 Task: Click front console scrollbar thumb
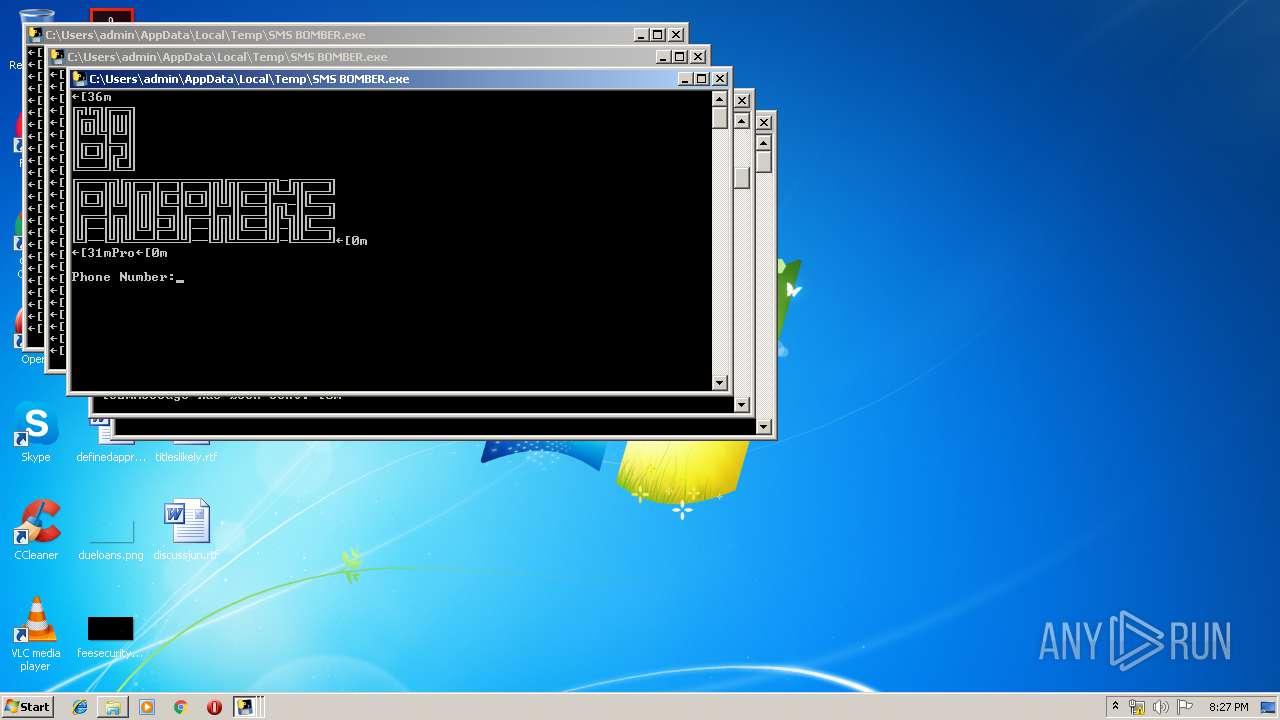tap(720, 117)
